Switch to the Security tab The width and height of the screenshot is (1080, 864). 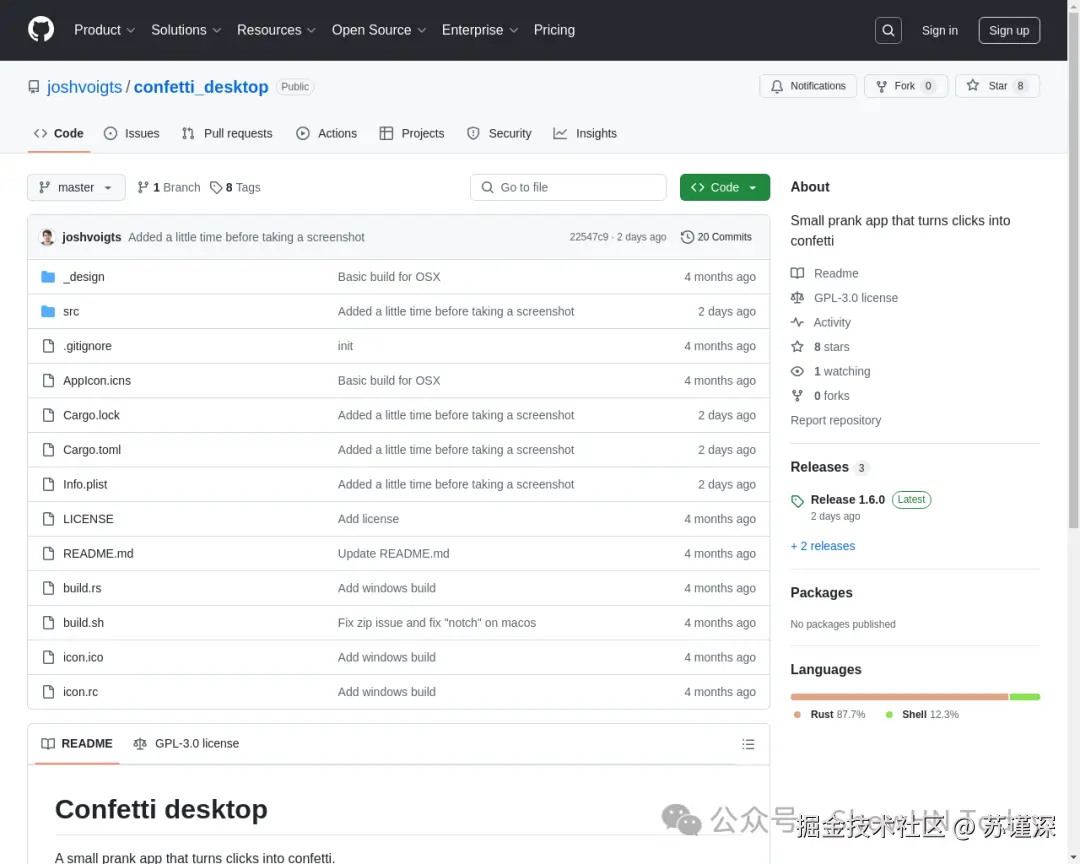pos(499,134)
